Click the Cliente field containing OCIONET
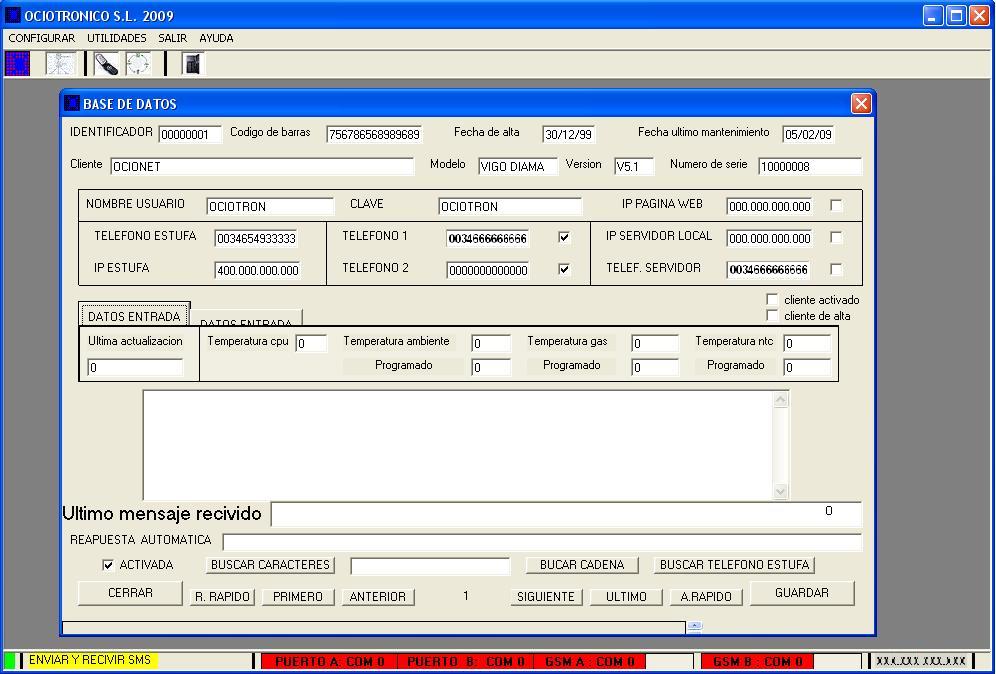This screenshot has width=996, height=674. coord(262,166)
